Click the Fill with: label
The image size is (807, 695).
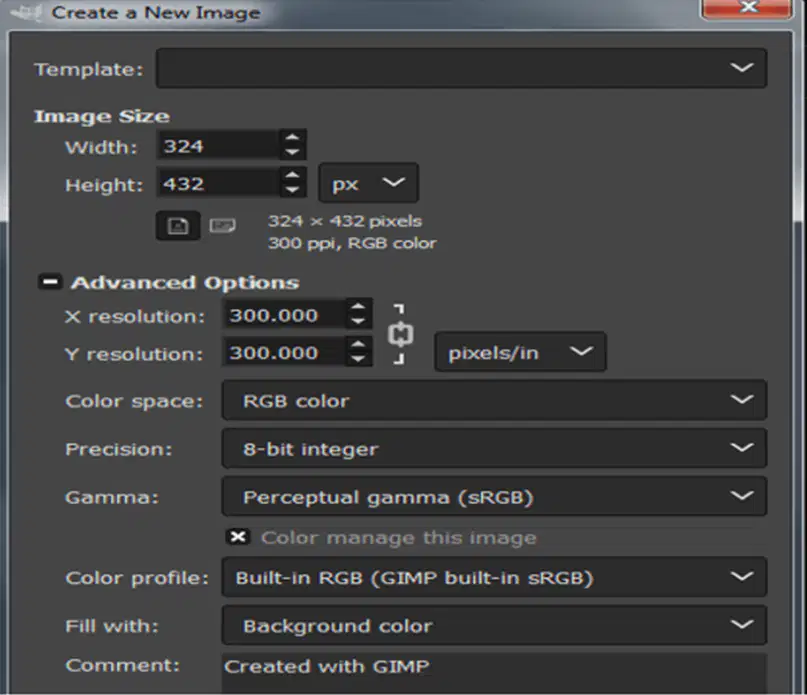[x=112, y=626]
